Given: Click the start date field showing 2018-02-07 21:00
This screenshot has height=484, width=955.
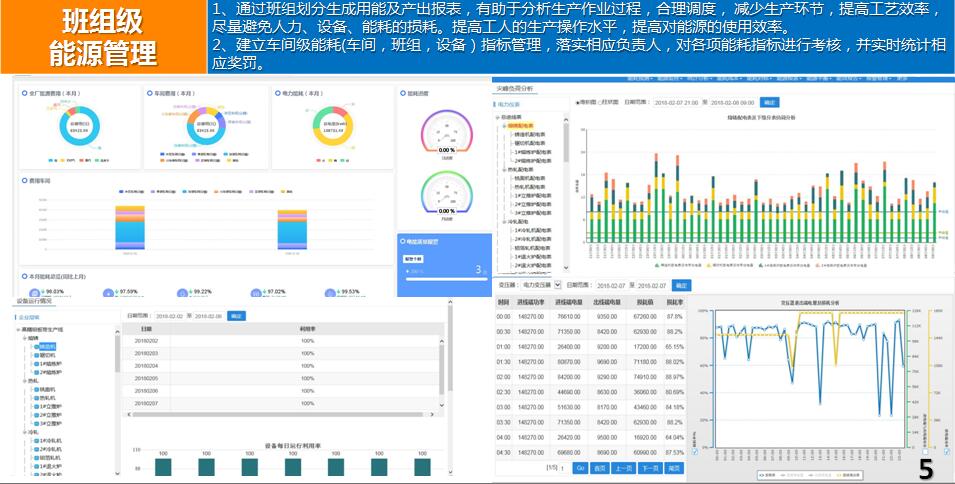Looking at the screenshot, I should point(678,102).
